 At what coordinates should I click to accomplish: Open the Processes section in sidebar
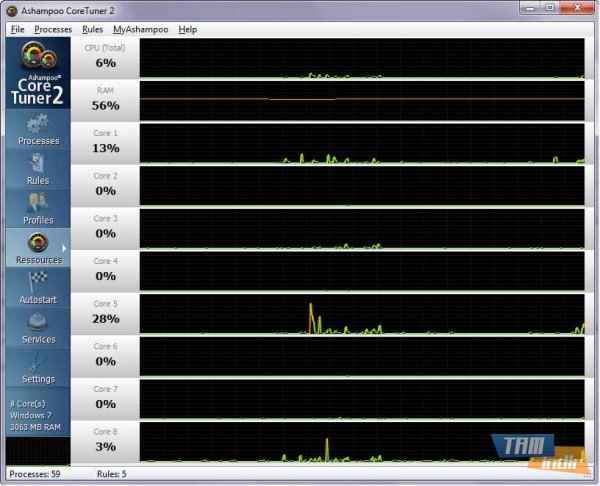tap(38, 129)
